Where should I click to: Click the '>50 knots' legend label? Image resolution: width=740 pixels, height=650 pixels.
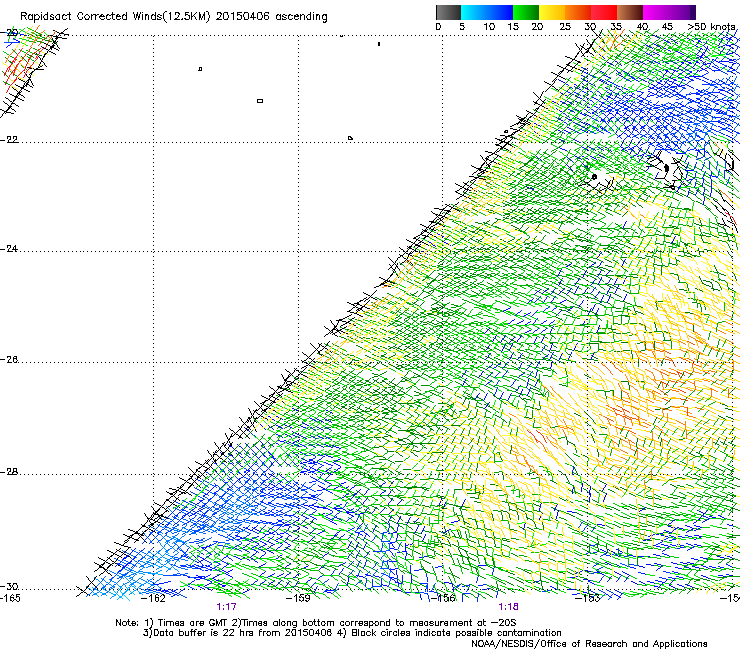(712, 27)
